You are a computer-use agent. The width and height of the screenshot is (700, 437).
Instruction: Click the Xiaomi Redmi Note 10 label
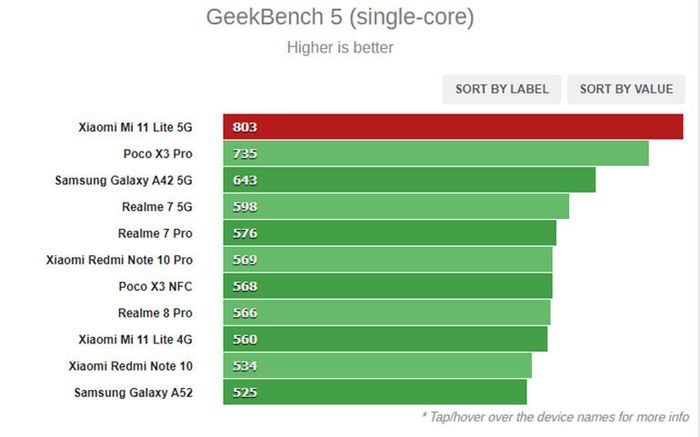(130, 366)
